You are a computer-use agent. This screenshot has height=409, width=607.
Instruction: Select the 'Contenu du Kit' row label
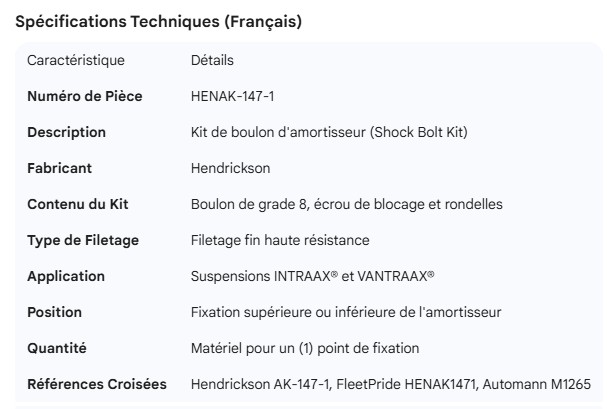point(78,205)
